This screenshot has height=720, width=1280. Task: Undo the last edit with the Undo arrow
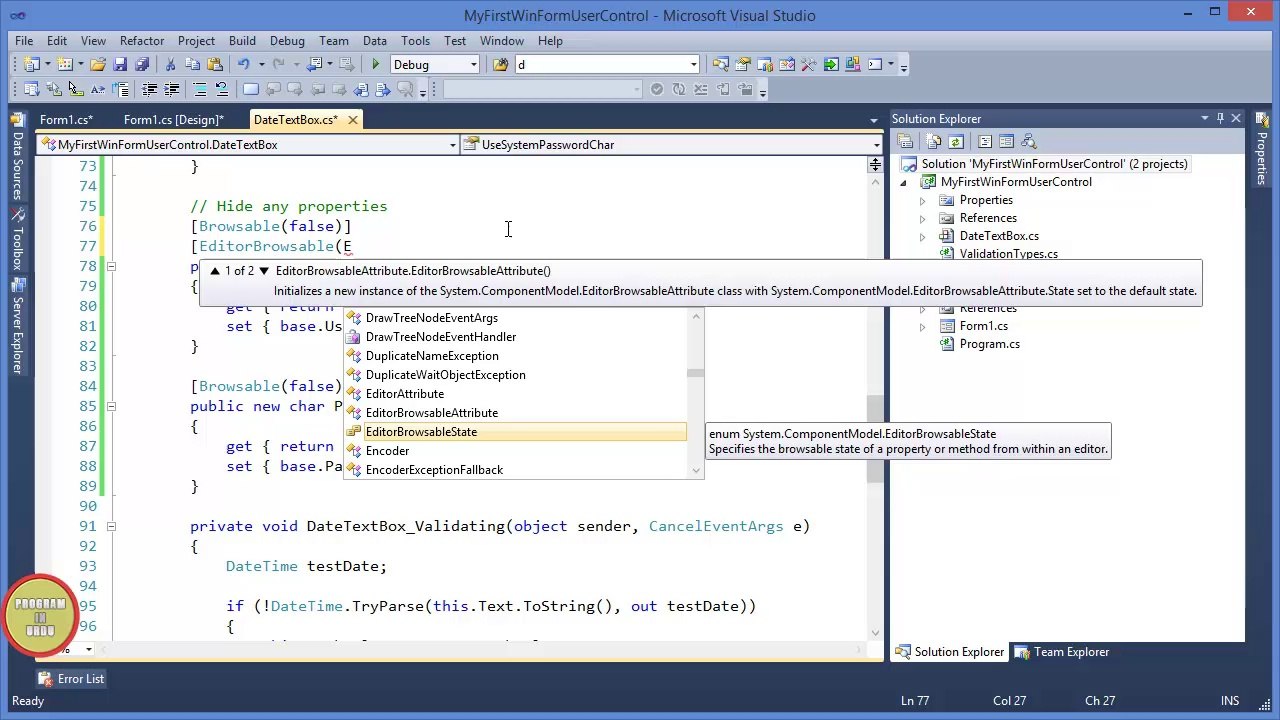[243, 64]
